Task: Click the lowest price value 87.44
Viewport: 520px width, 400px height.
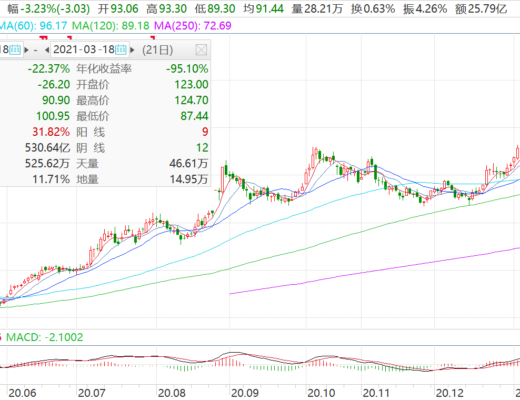Action: pyautogui.click(x=194, y=116)
